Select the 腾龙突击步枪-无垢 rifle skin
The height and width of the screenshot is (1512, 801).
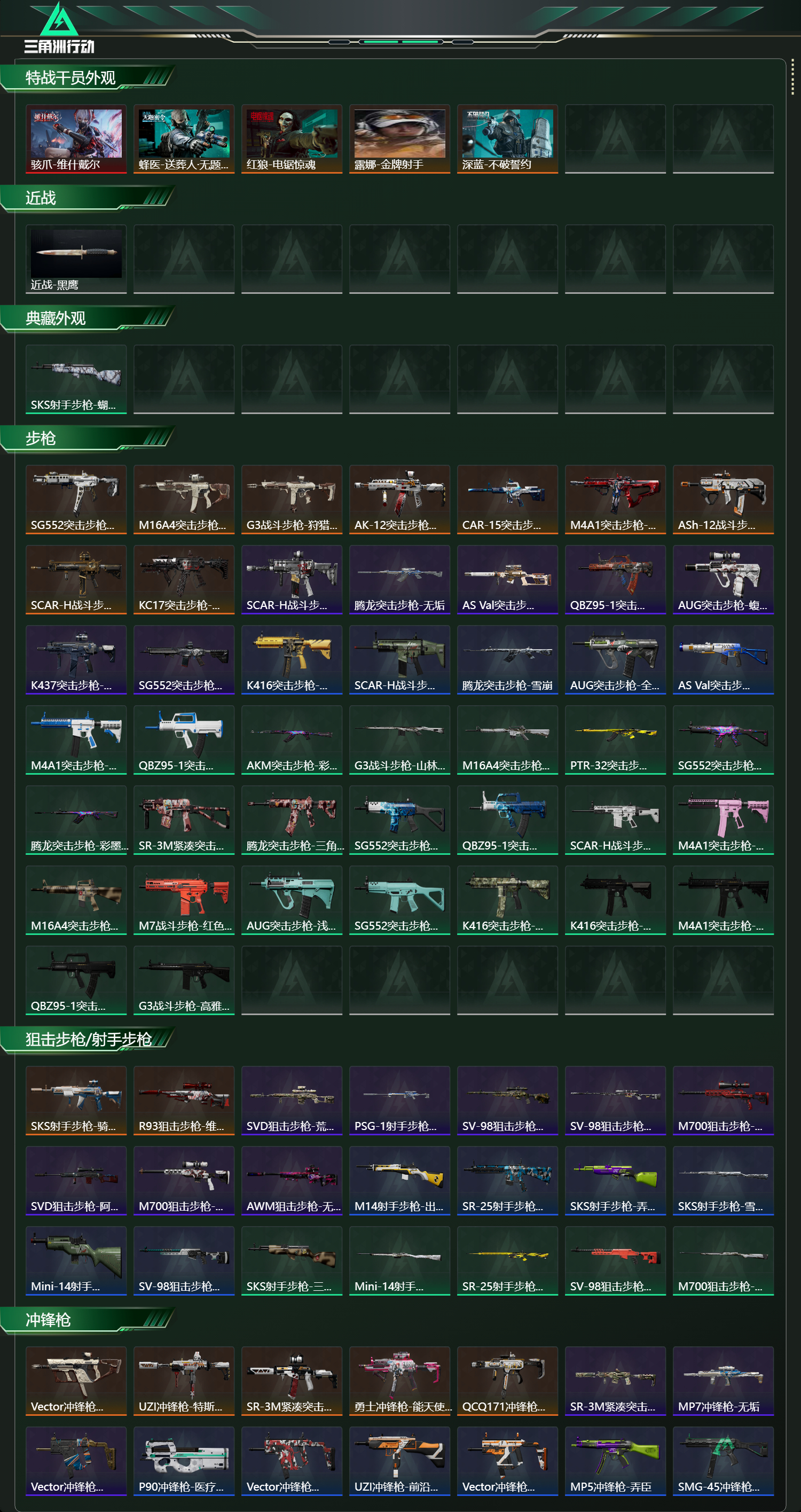click(399, 580)
